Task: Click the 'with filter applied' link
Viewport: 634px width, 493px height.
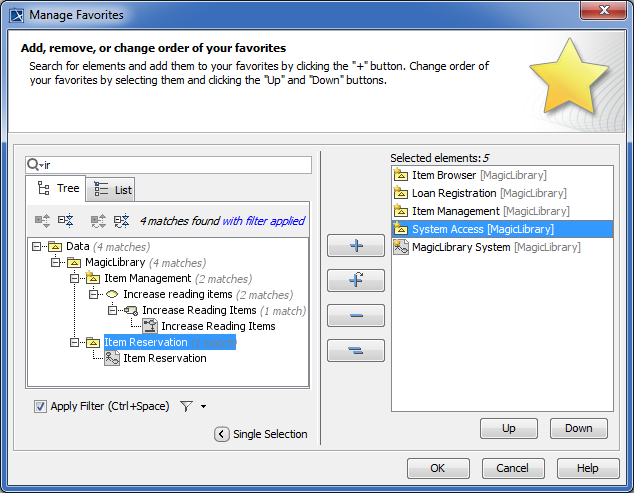Action: tap(264, 221)
